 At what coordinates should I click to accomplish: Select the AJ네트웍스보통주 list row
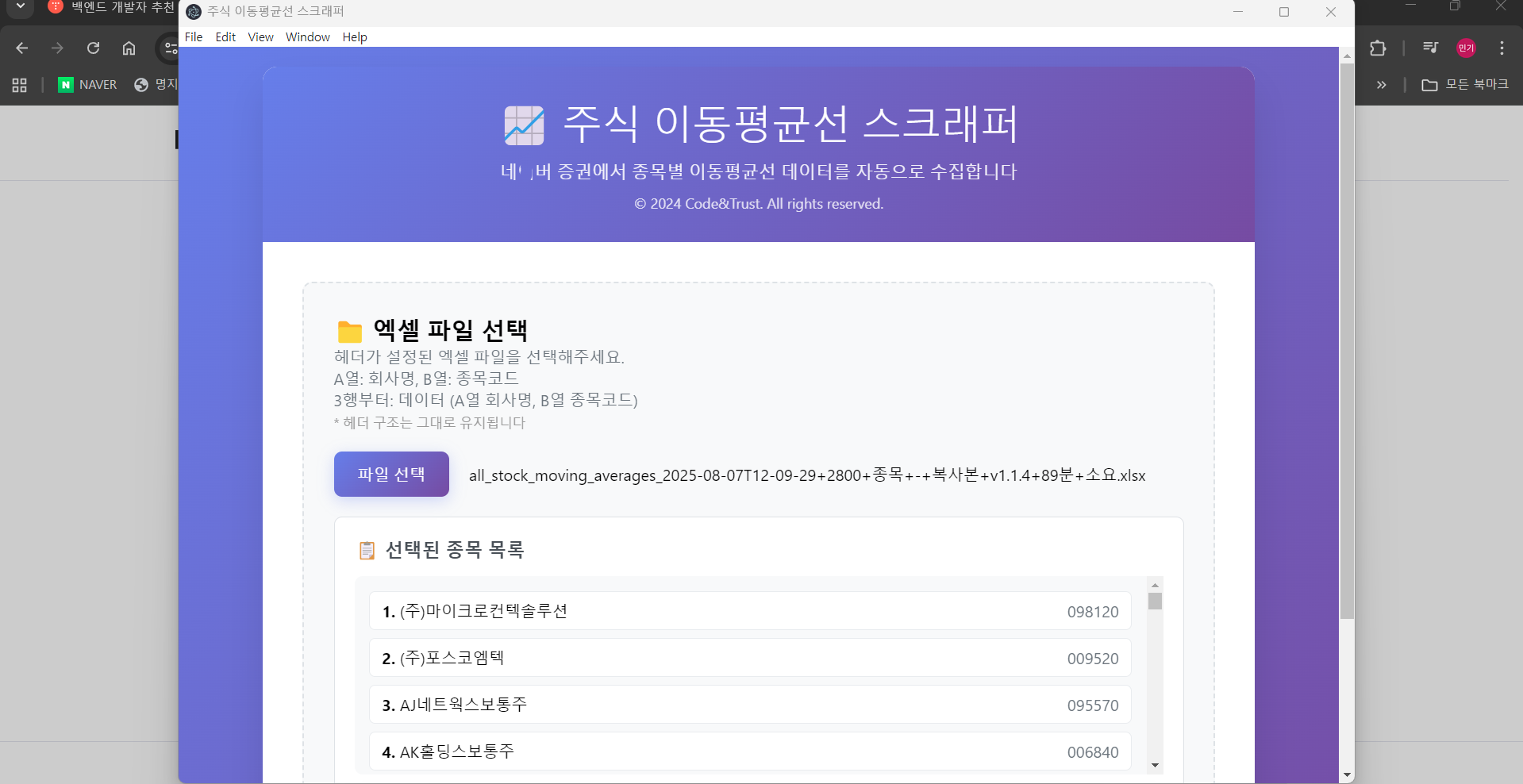tap(749, 705)
